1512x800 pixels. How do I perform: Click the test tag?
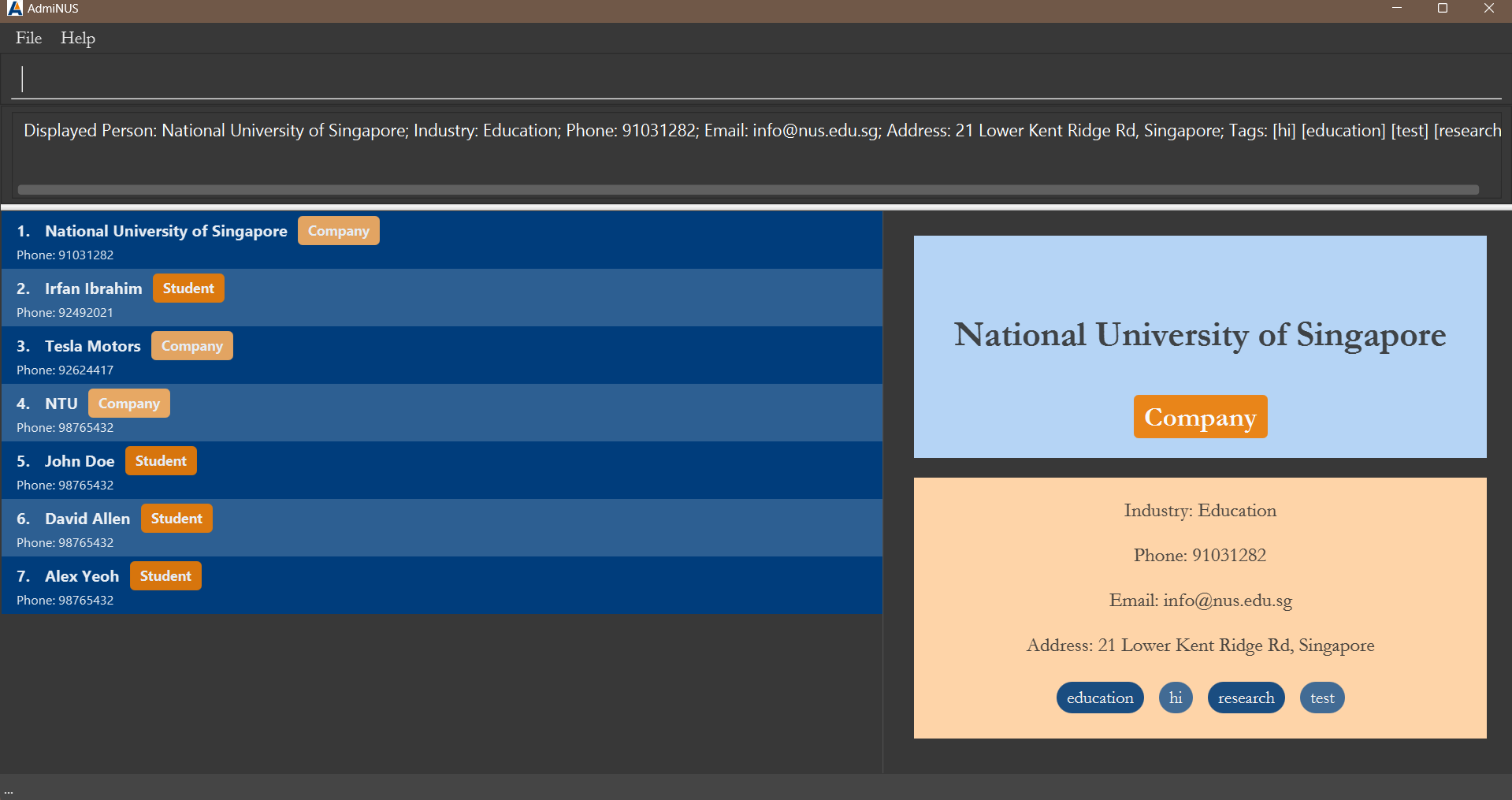coord(1322,698)
